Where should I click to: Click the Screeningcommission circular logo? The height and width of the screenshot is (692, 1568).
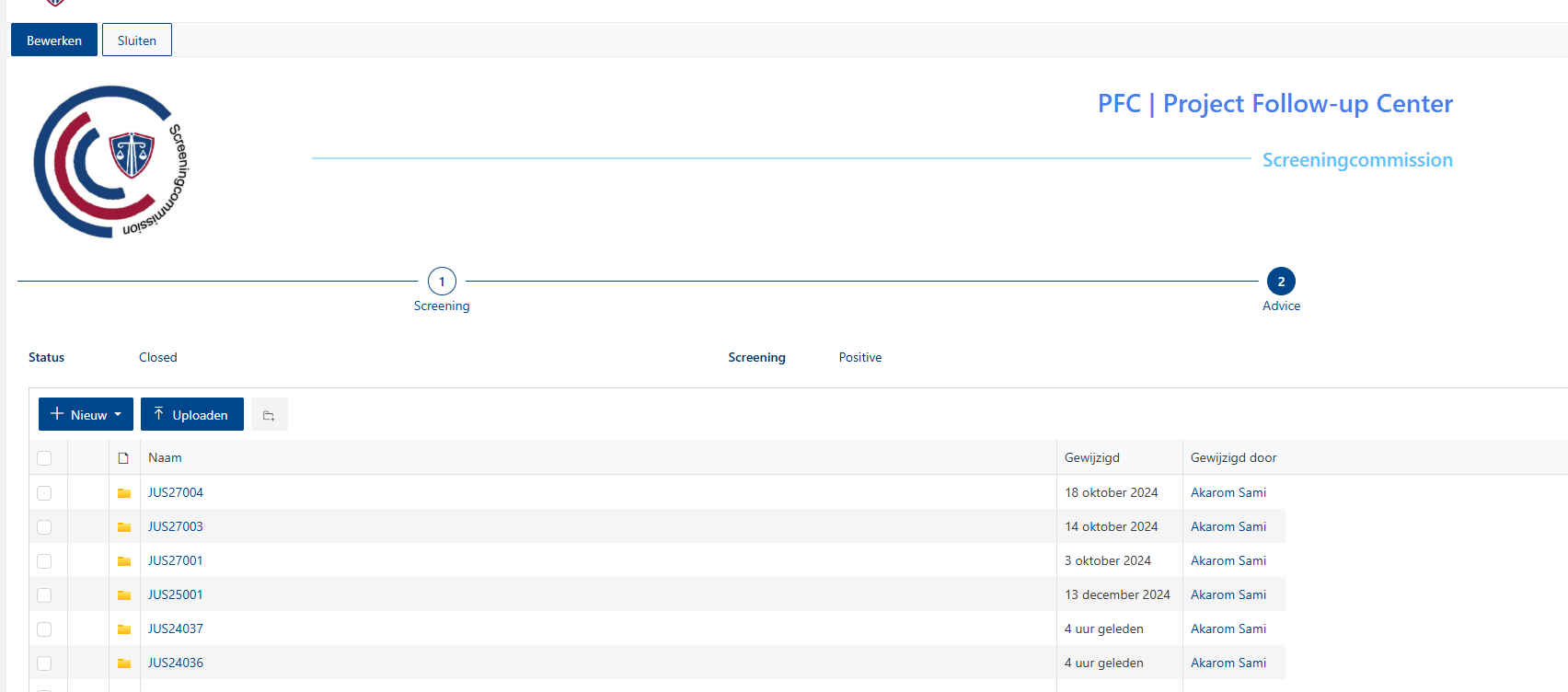coord(110,162)
